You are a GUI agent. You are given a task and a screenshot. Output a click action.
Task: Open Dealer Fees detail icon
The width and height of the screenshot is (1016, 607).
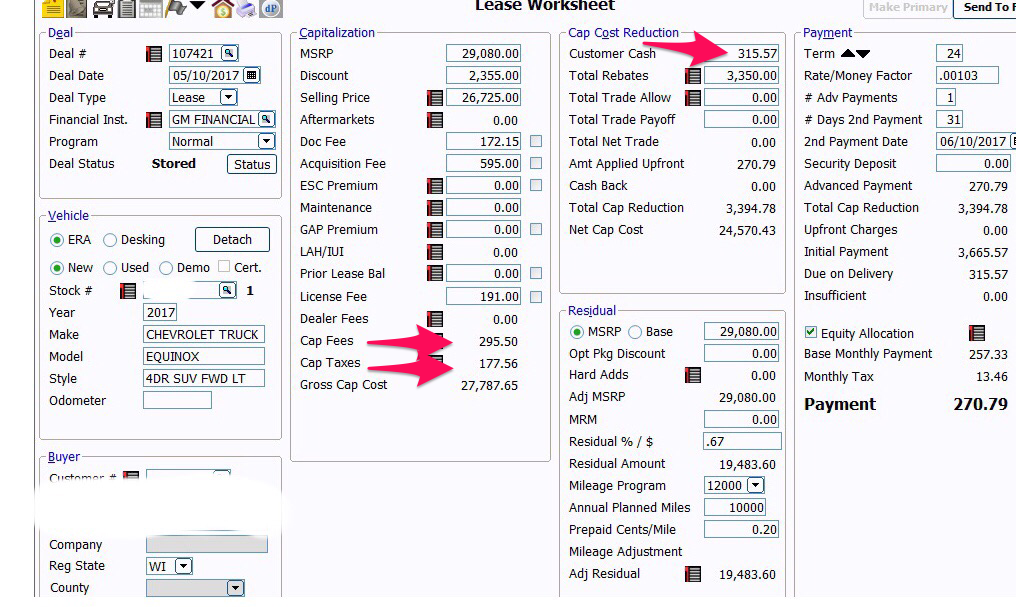point(435,319)
